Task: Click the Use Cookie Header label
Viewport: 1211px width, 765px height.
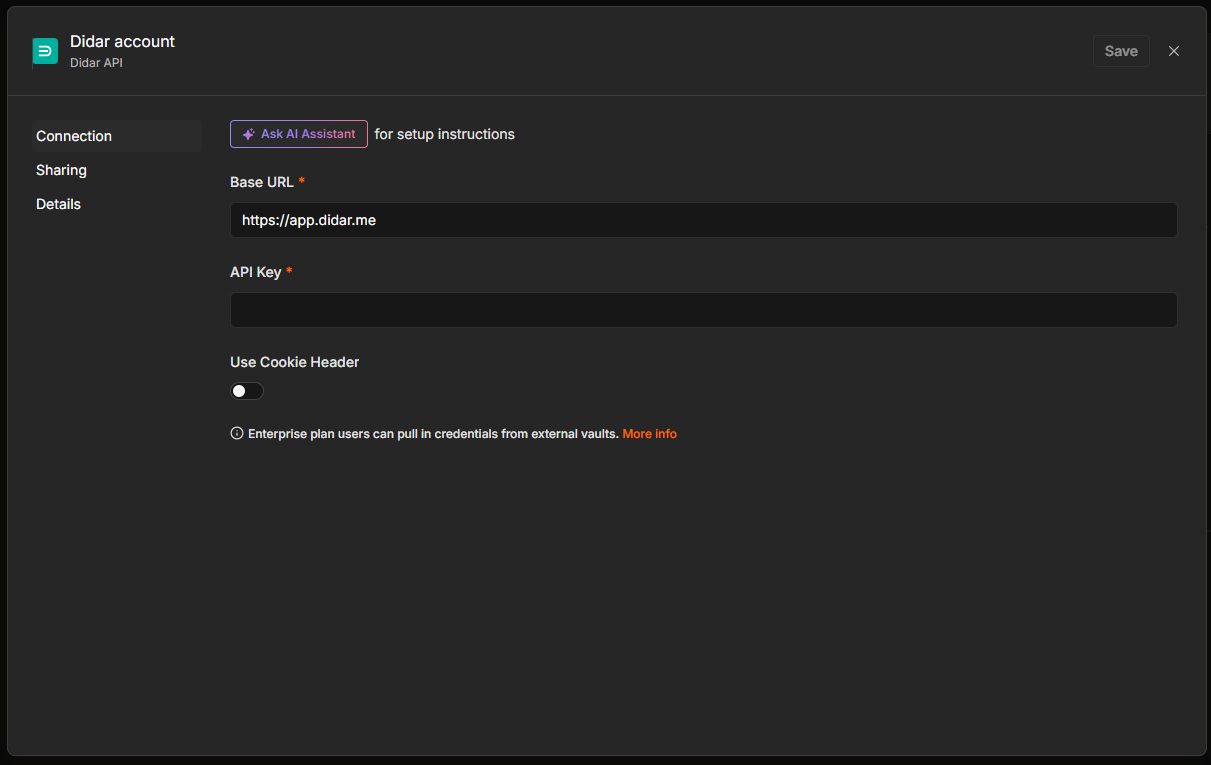Action: (294, 362)
